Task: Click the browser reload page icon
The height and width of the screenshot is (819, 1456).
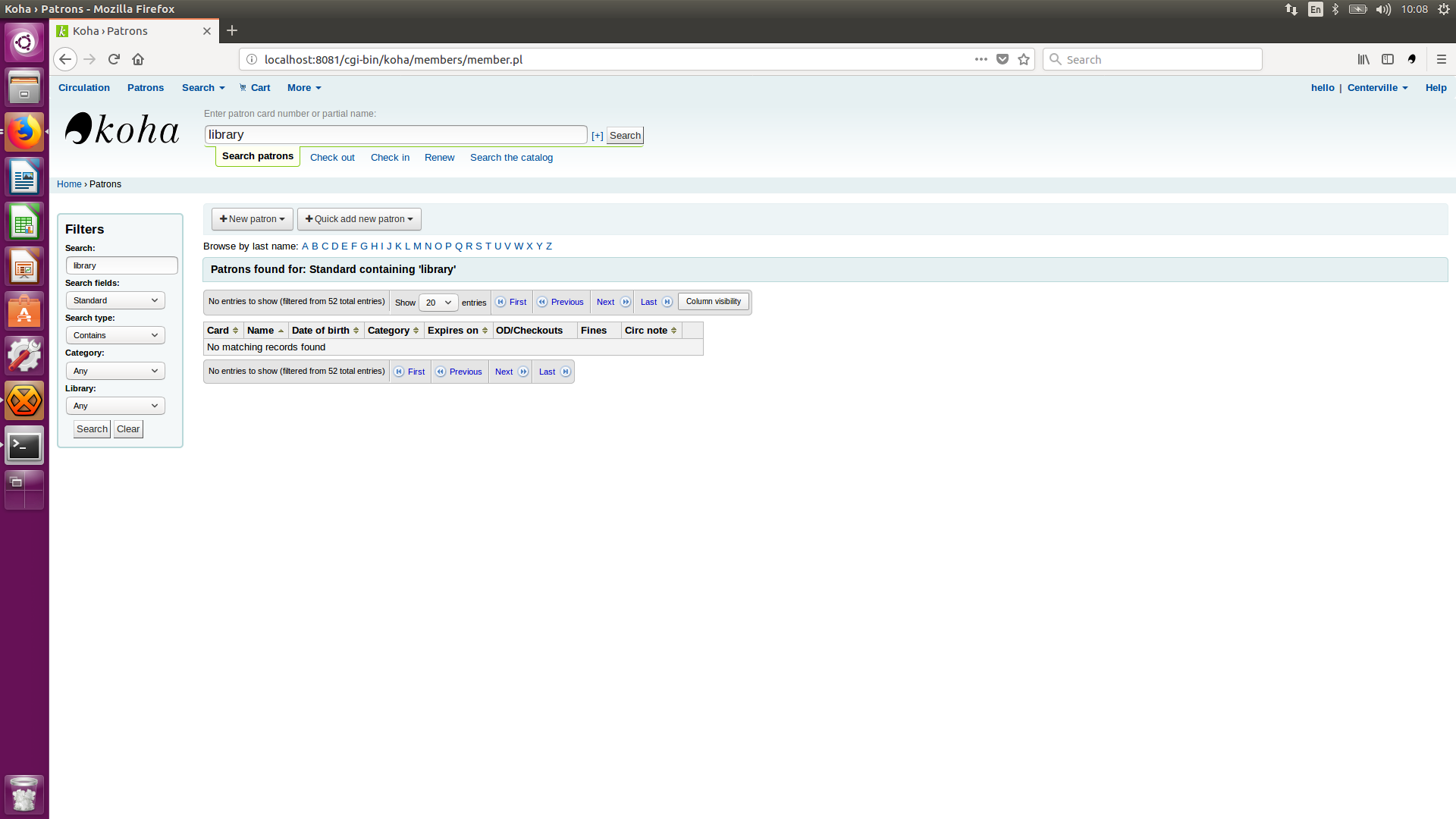Action: (x=114, y=59)
